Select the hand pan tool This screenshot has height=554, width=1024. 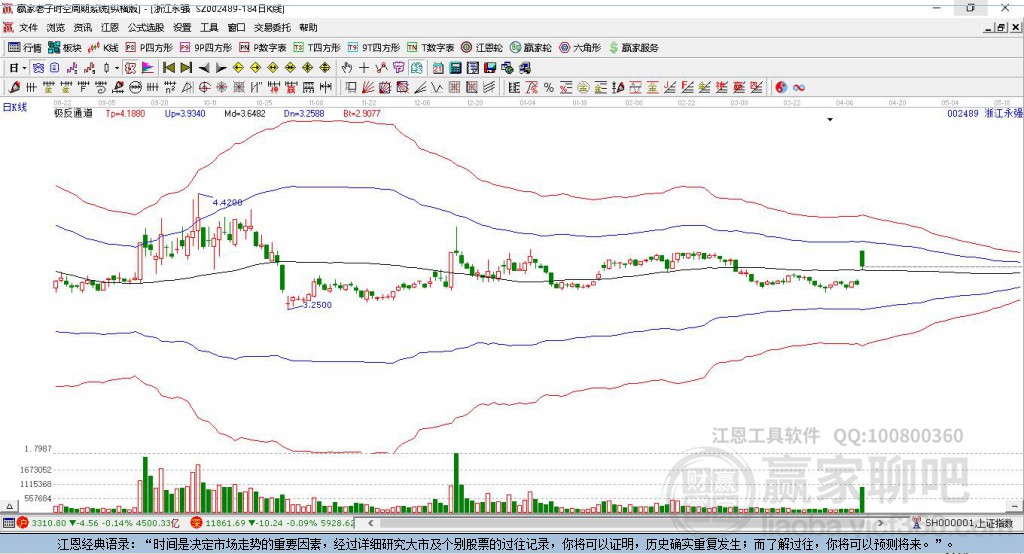pyautogui.click(x=347, y=68)
